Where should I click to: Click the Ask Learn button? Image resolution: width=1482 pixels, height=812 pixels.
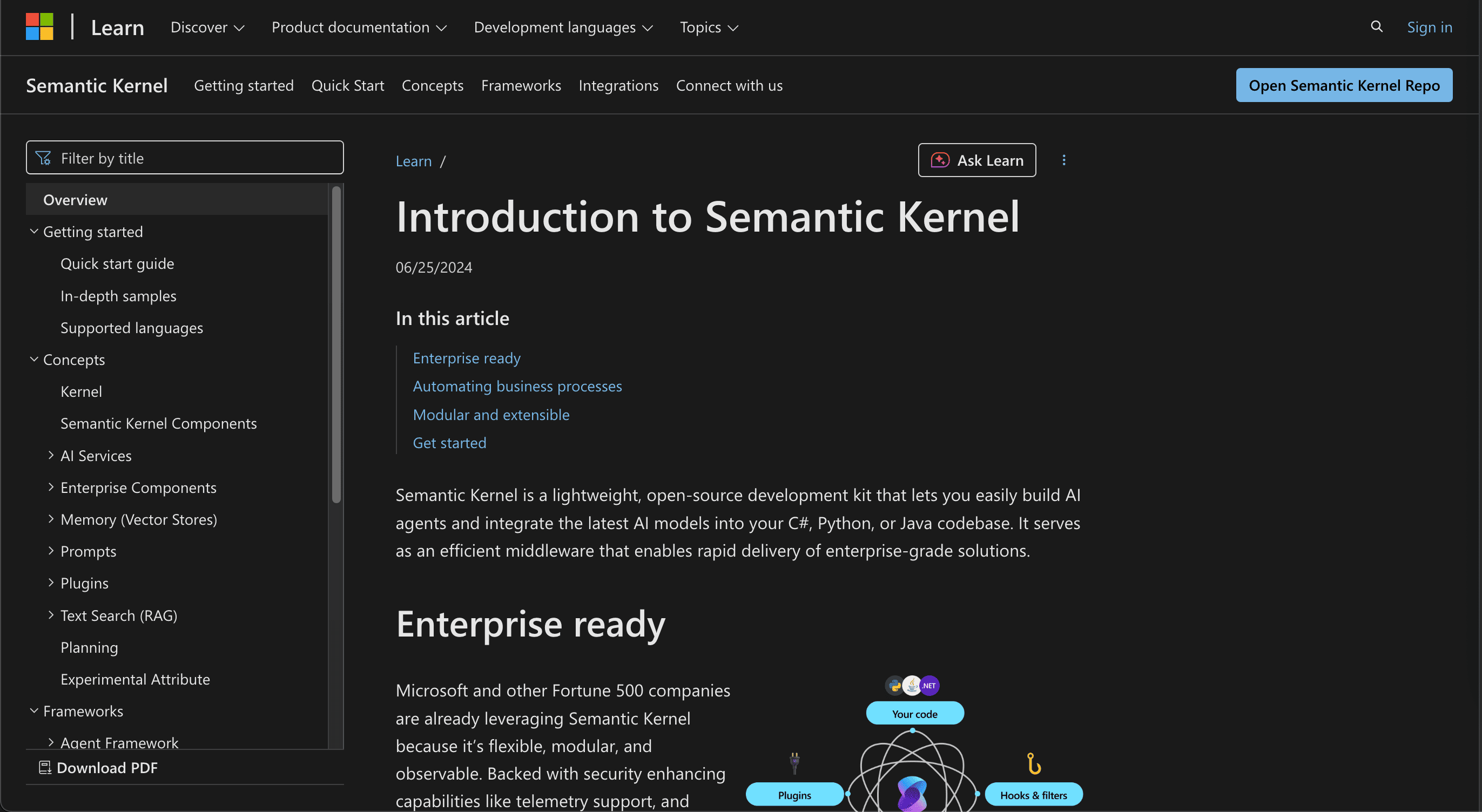tap(977, 160)
